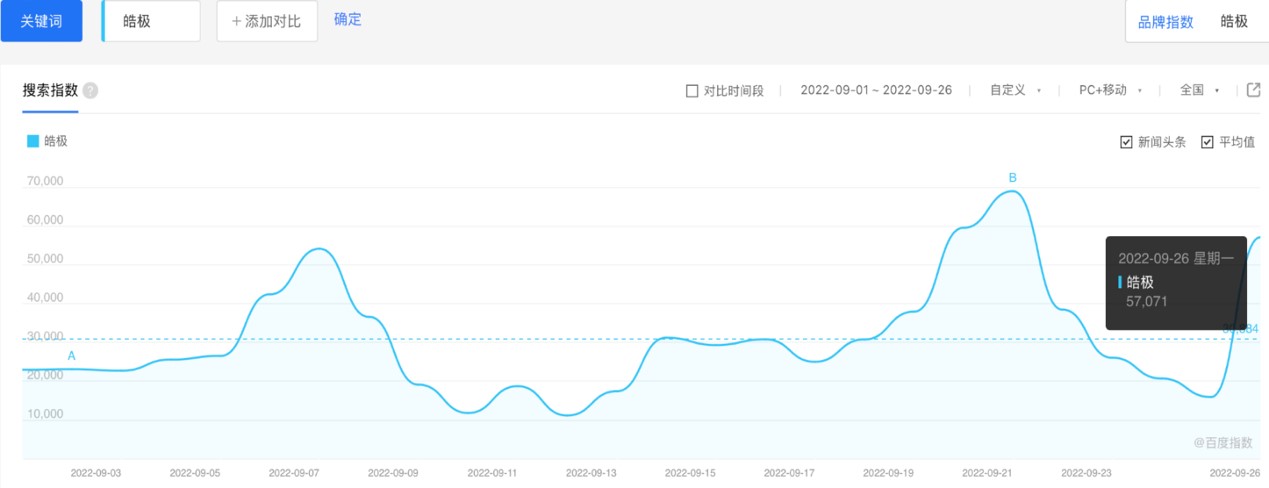The image size is (1269, 488).
Task: Toggle the 皓极 legend blue swatch
Action: coord(33,141)
